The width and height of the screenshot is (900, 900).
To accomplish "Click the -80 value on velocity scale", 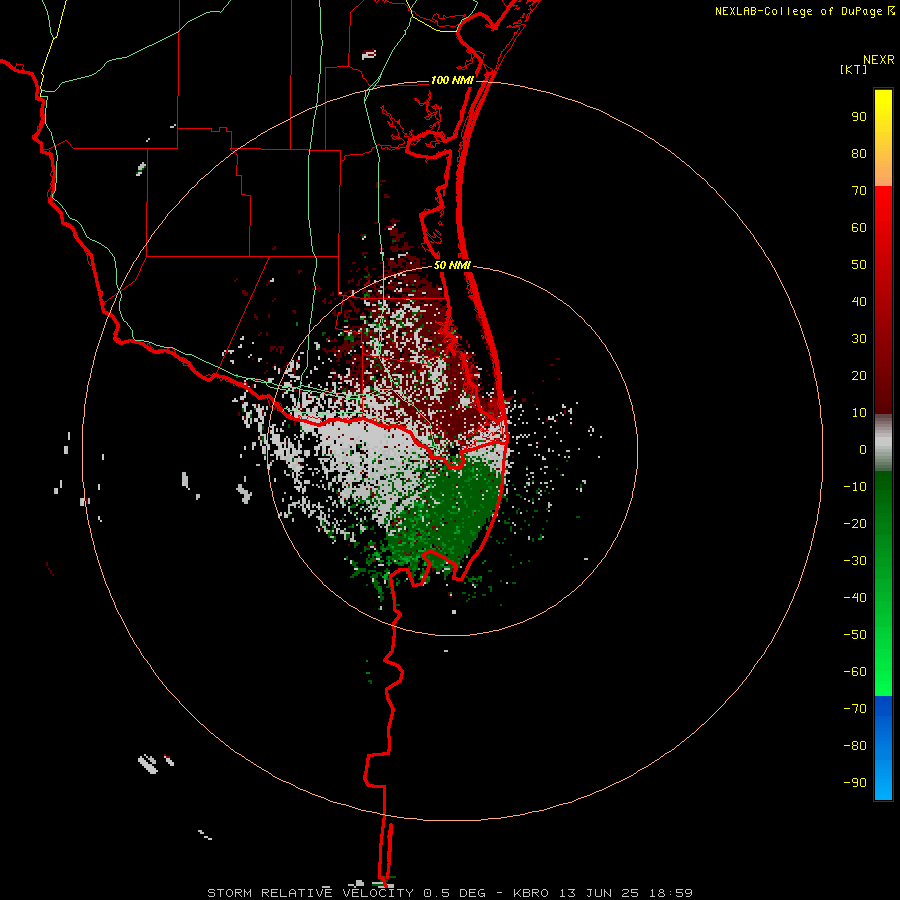I will (855, 746).
